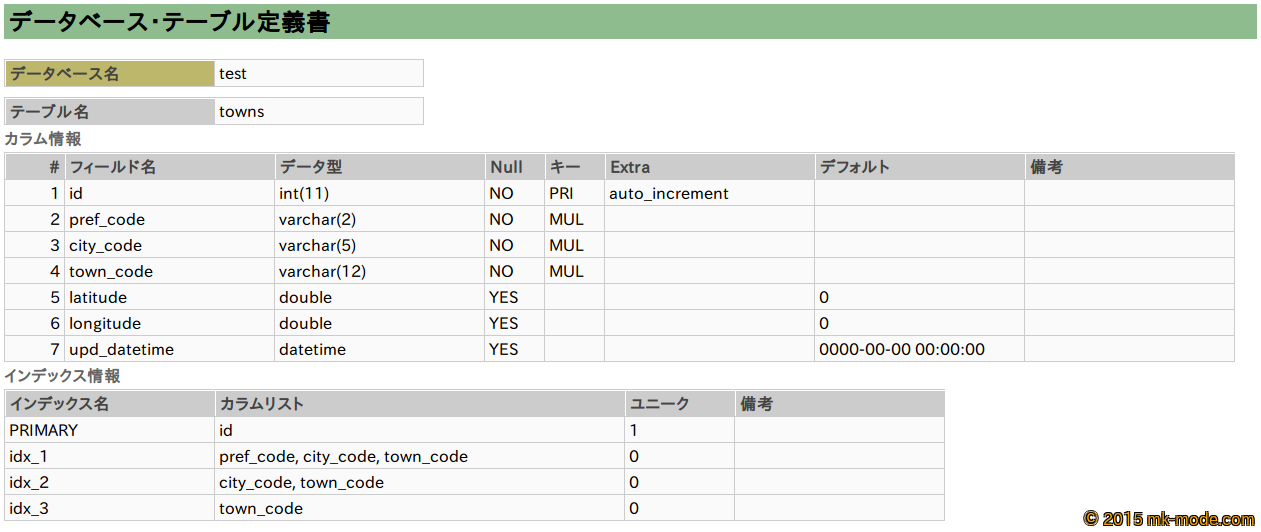
Task: Click the フィールド名 column header
Action: click(x=112, y=167)
